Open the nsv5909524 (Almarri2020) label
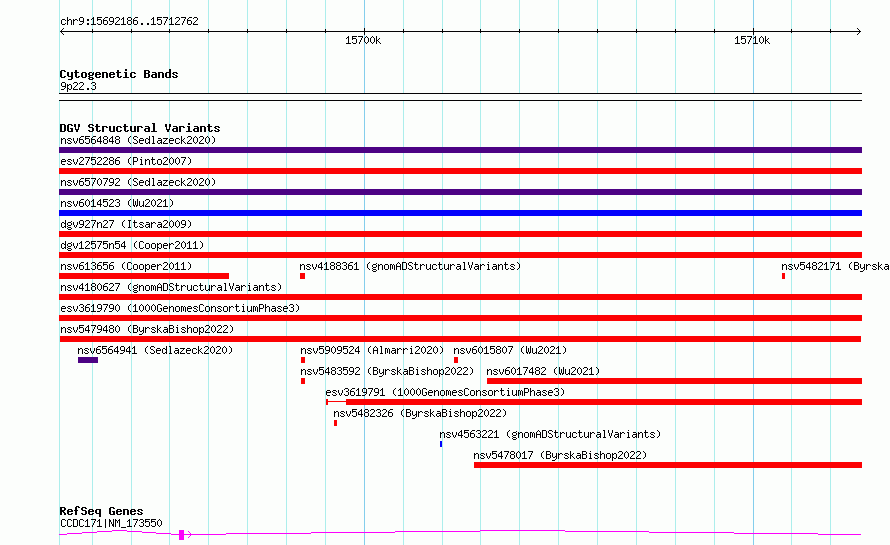The image size is (890, 545). (372, 350)
